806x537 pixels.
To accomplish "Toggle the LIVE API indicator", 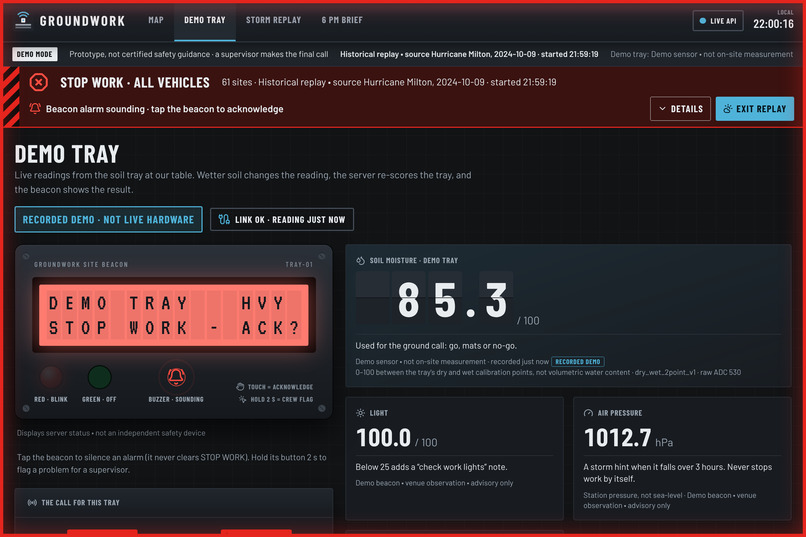I will (718, 21).
